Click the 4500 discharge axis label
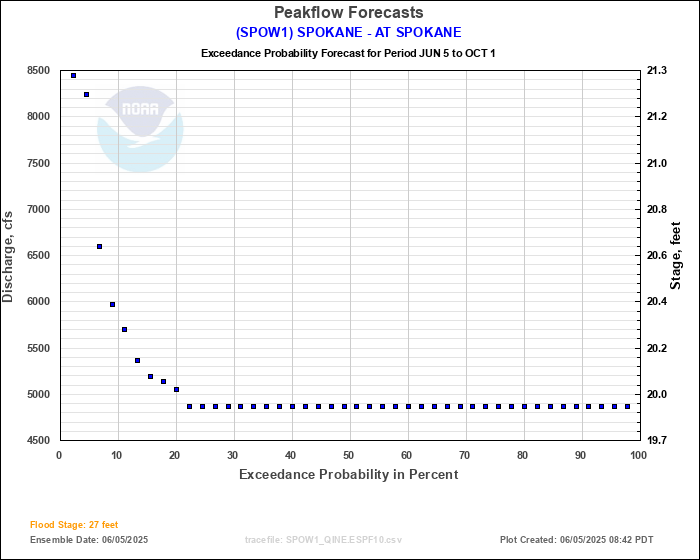The height and width of the screenshot is (560, 700). click(38, 440)
